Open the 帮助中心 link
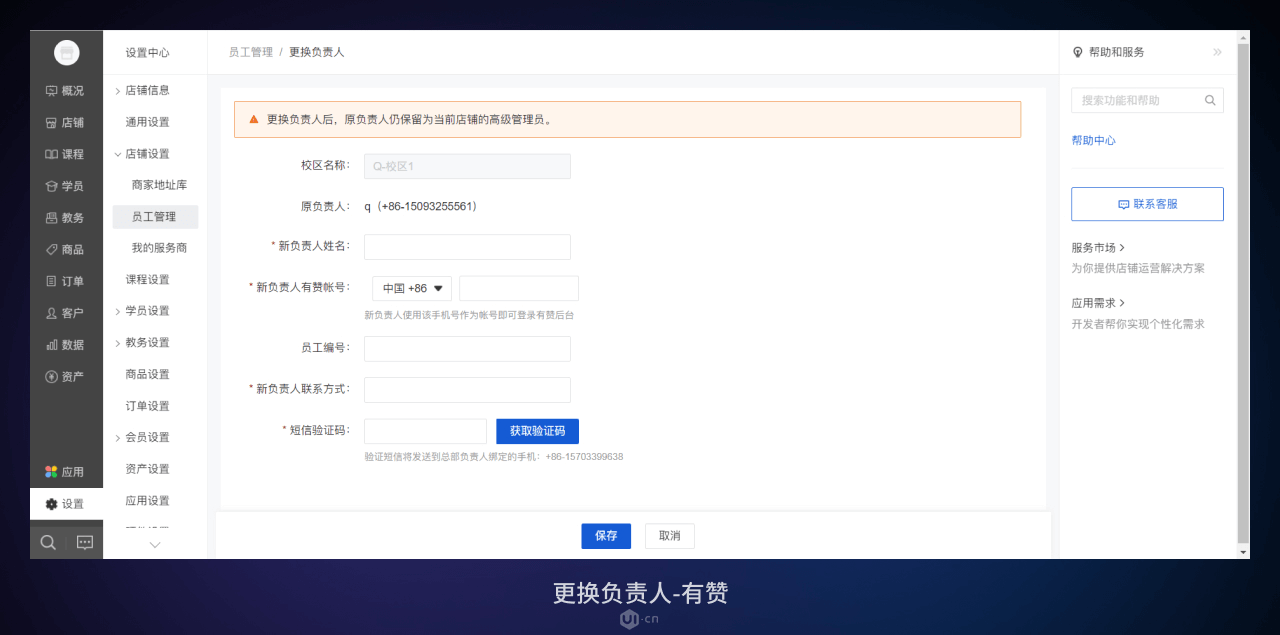 coord(1093,141)
